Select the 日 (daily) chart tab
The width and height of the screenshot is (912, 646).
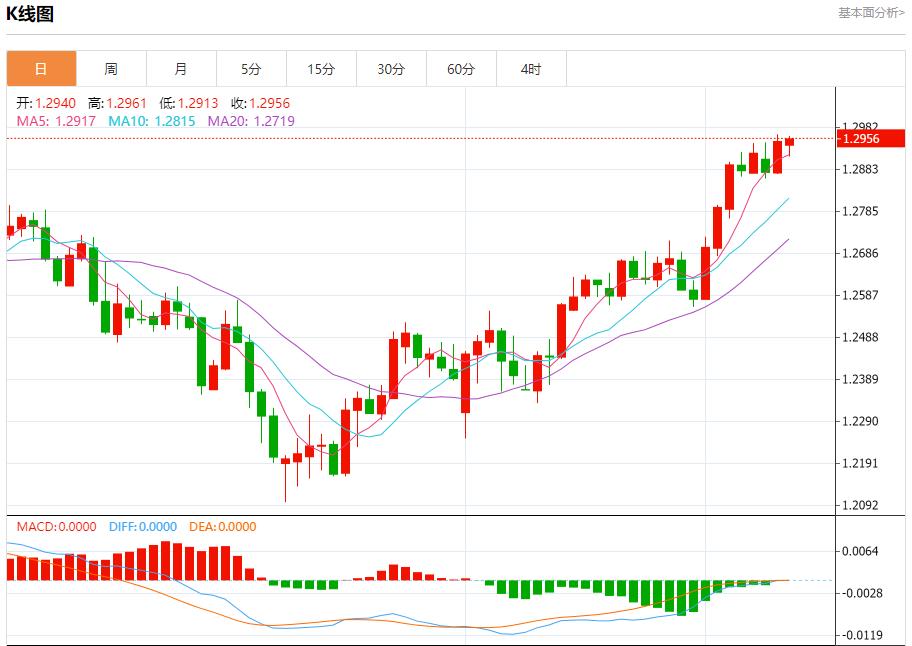(x=41, y=69)
